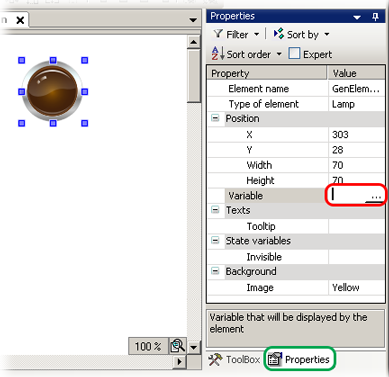
Task: Open the zoom magnifier tool
Action: (x=178, y=346)
